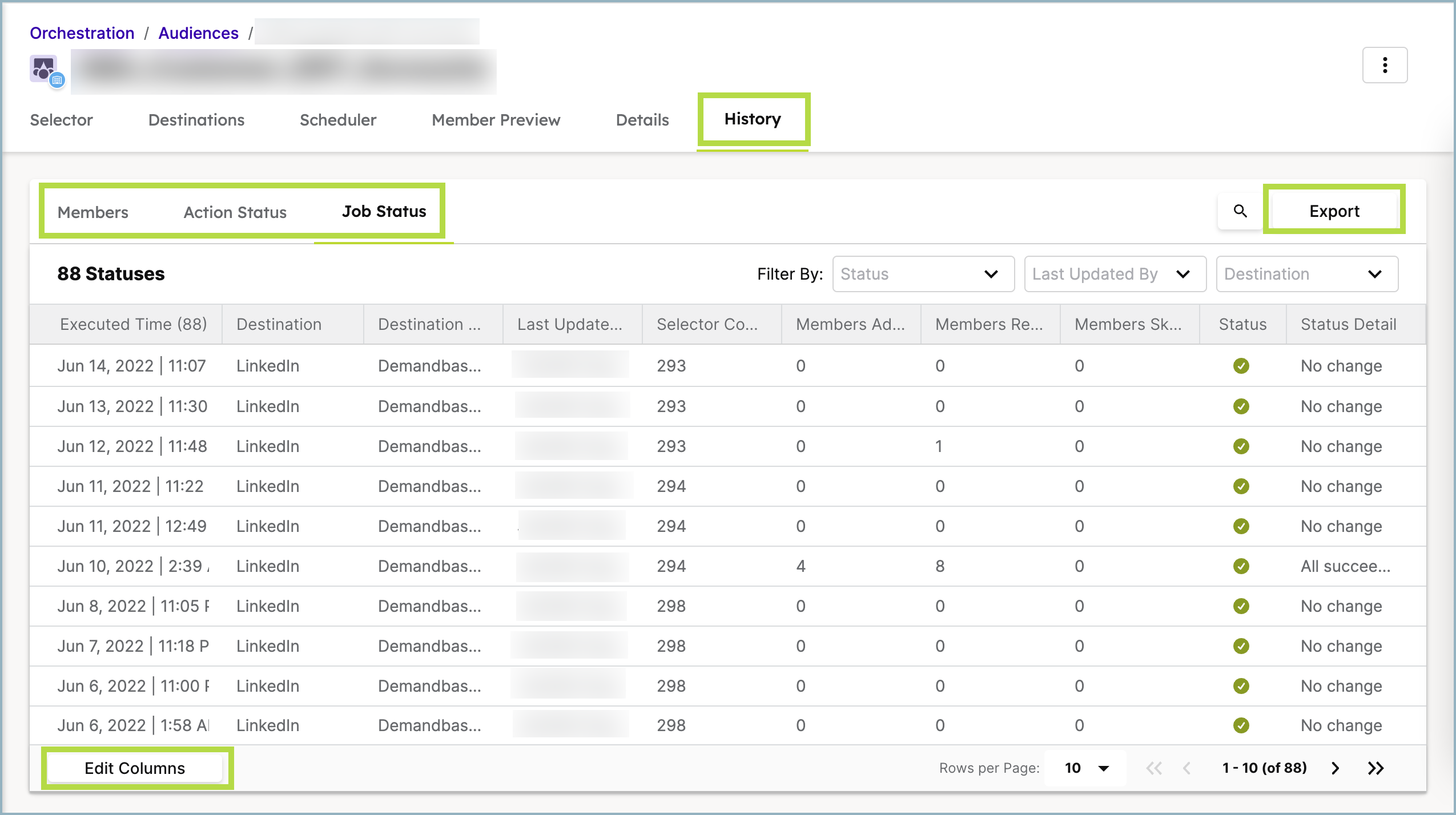Screen dimensions: 1456x815
Task: Click members removed value 8
Action: (x=940, y=566)
